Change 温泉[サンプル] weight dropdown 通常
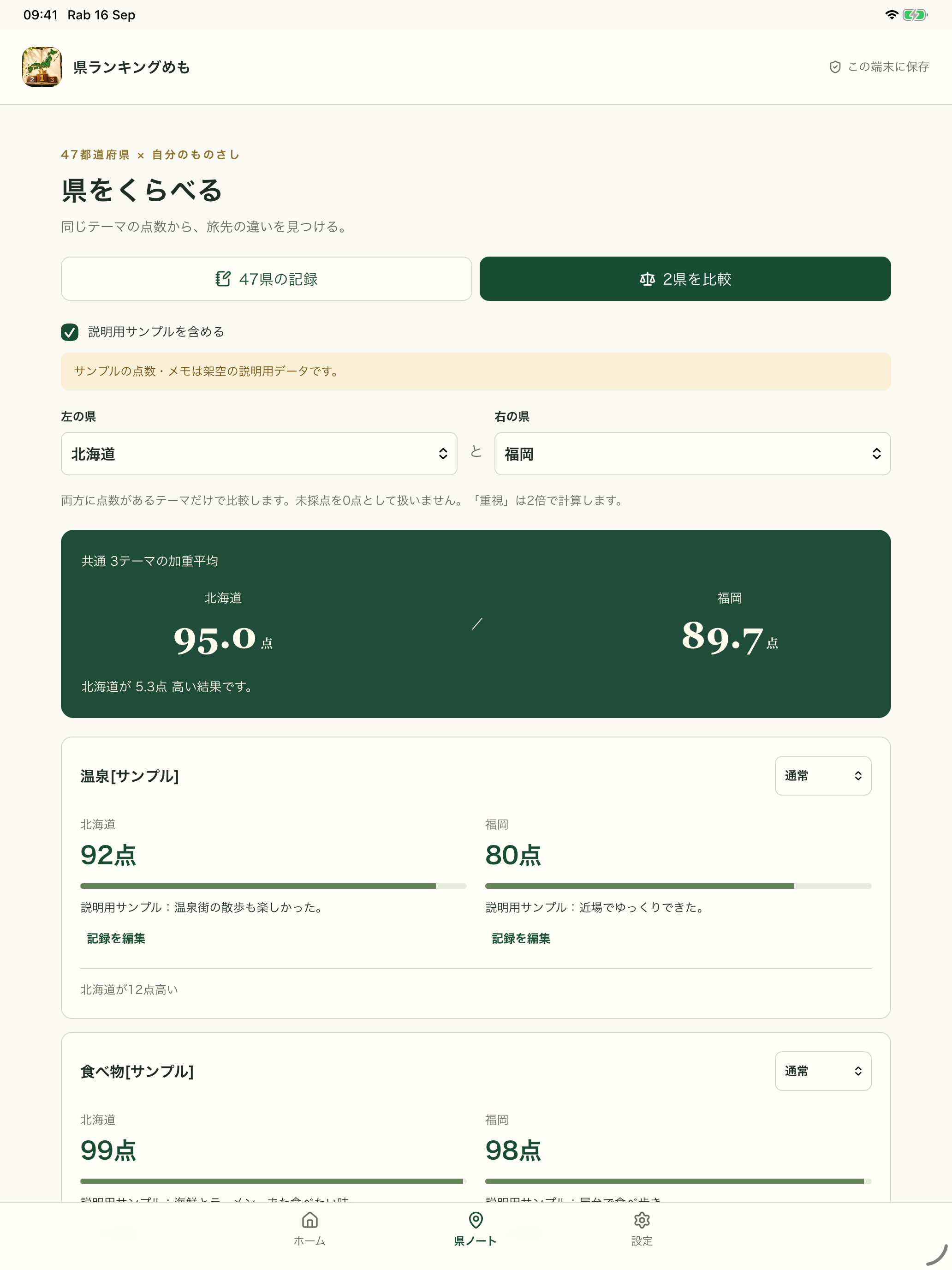 click(x=822, y=776)
